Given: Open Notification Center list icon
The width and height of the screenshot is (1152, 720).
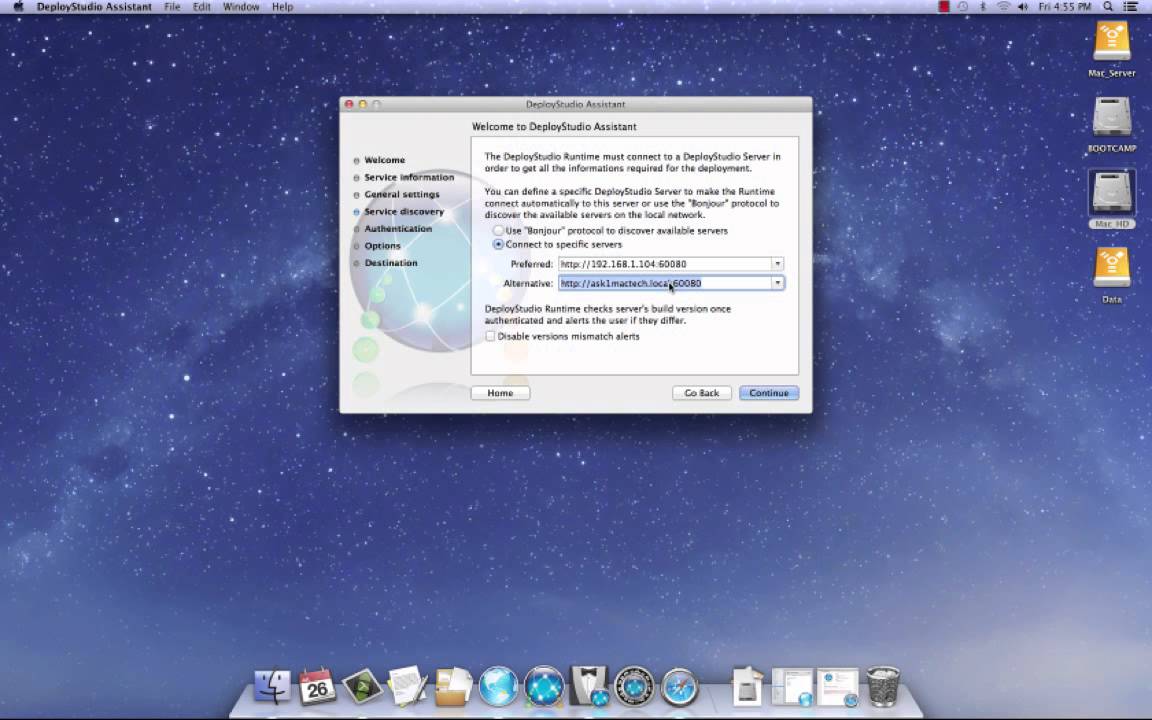Looking at the screenshot, I should 1131,7.
